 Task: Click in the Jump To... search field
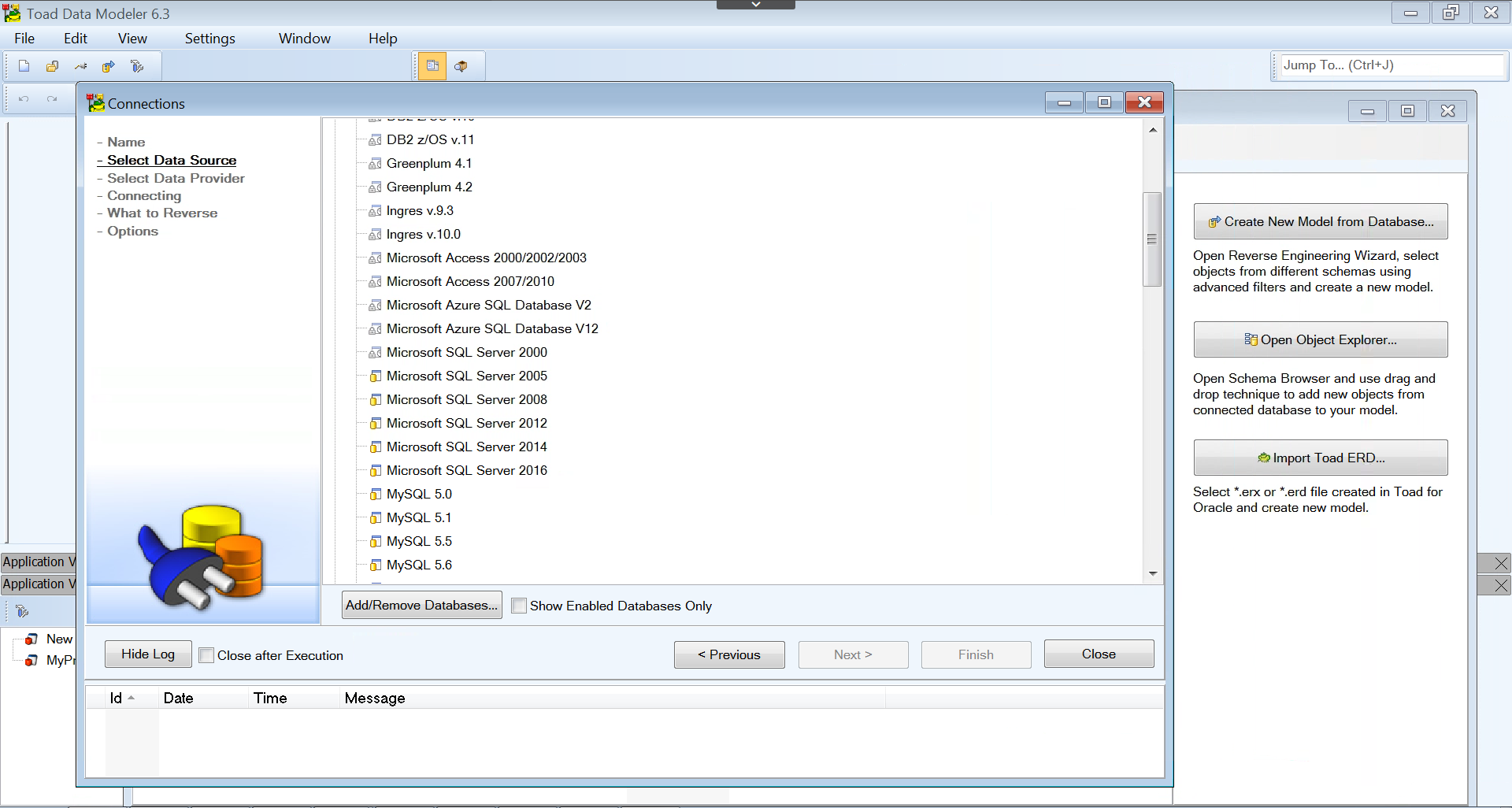coord(1392,65)
